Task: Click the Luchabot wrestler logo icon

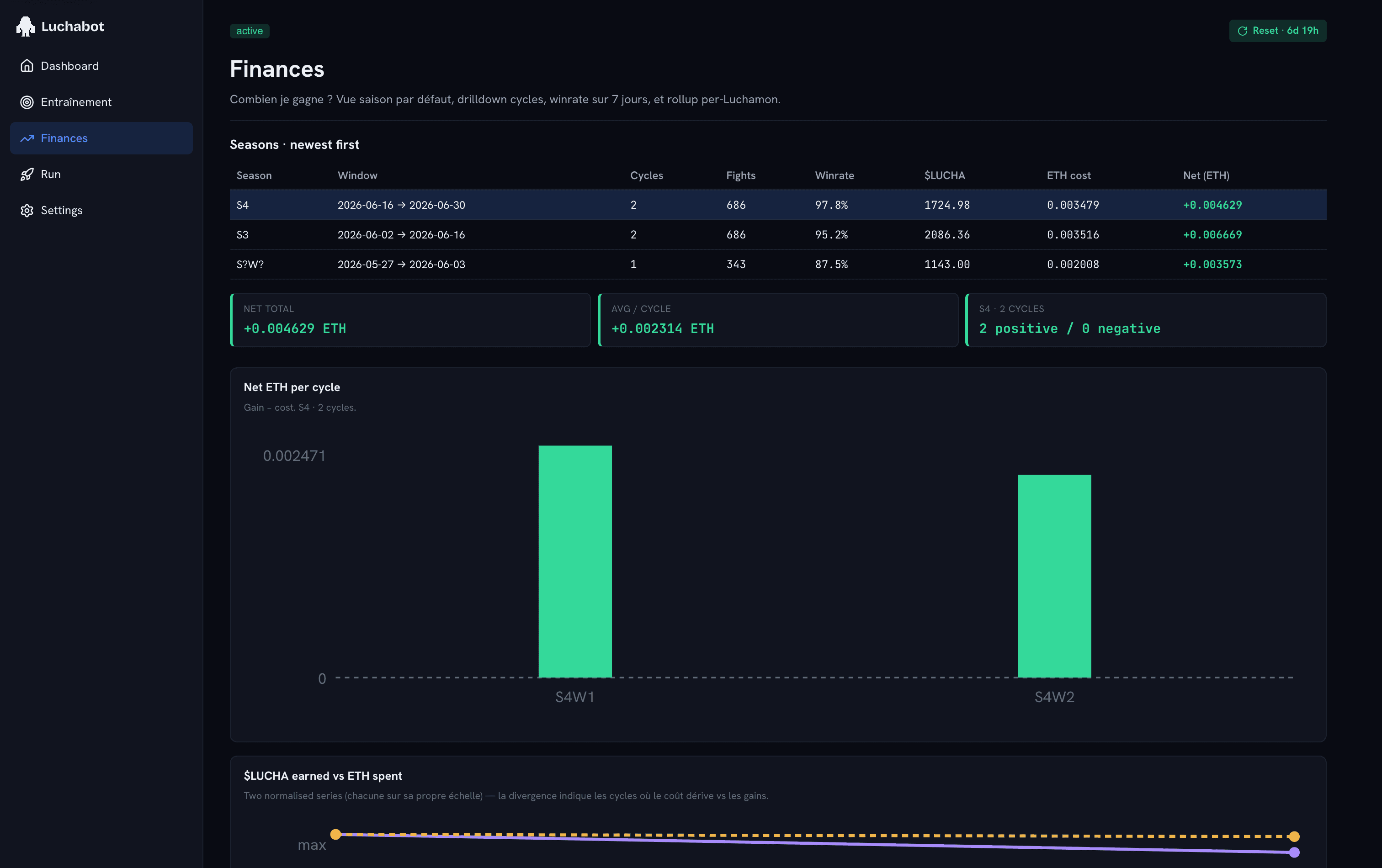Action: 25,26
